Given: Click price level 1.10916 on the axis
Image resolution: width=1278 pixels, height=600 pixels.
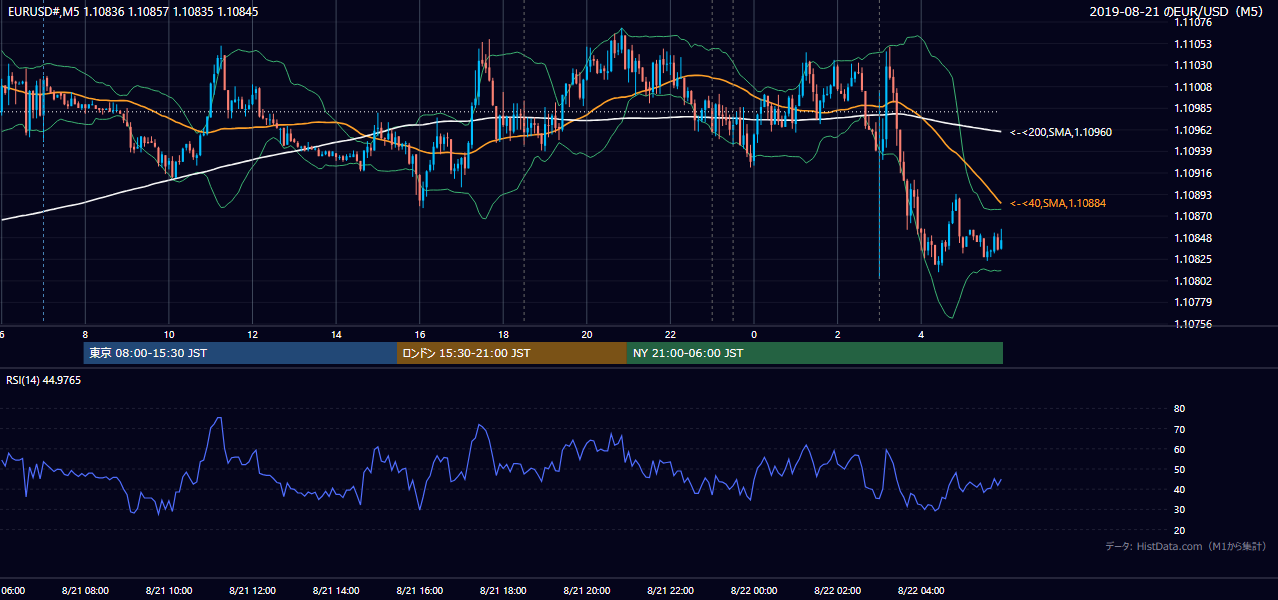Looking at the screenshot, I should (x=1193, y=173).
